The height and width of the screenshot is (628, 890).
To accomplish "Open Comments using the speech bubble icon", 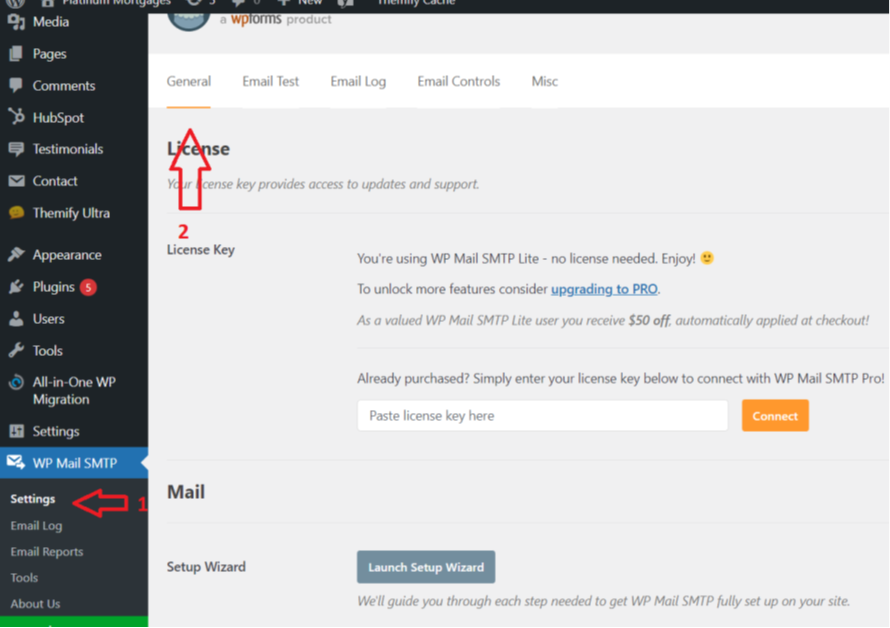I will coord(16,86).
